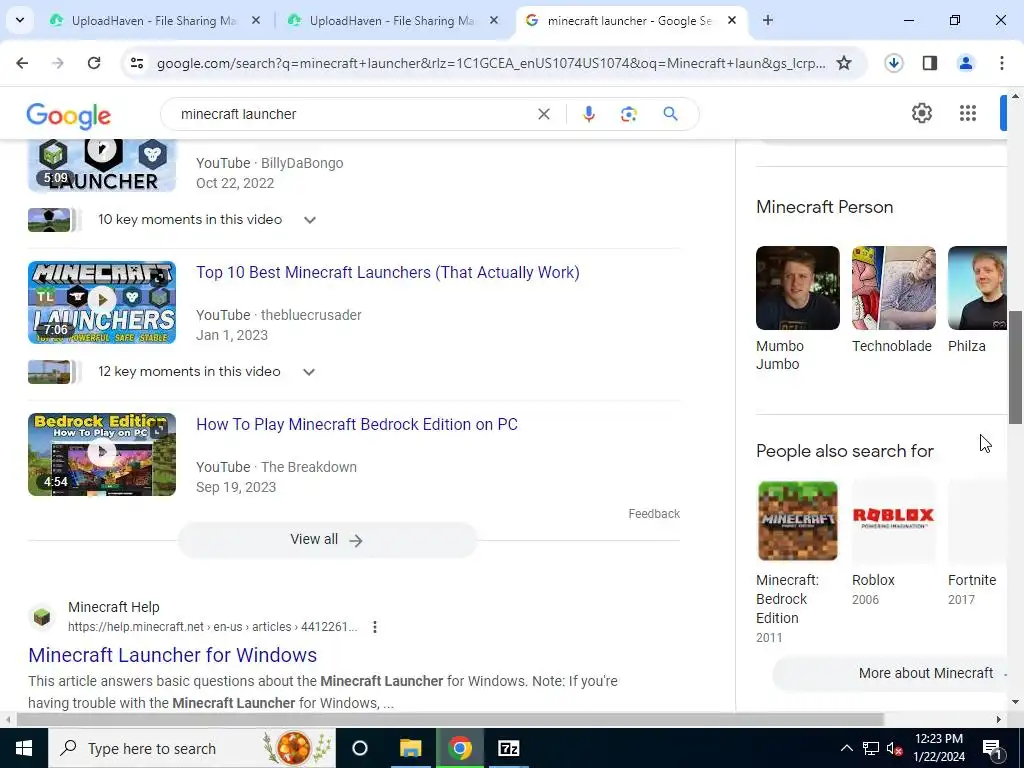Open a new browser tab
This screenshot has width=1024, height=768.
coord(768,20)
